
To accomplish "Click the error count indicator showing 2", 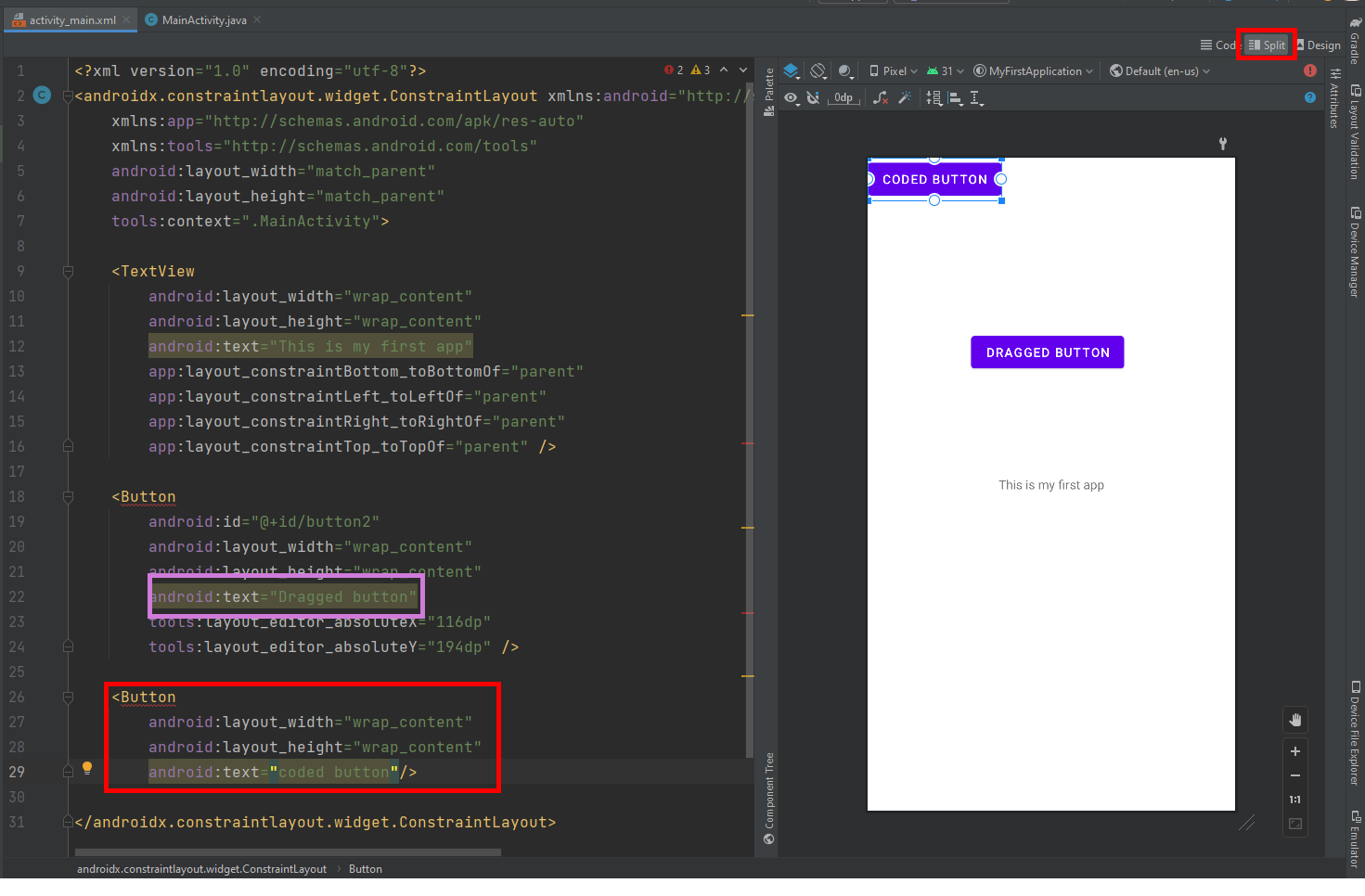I will click(675, 70).
